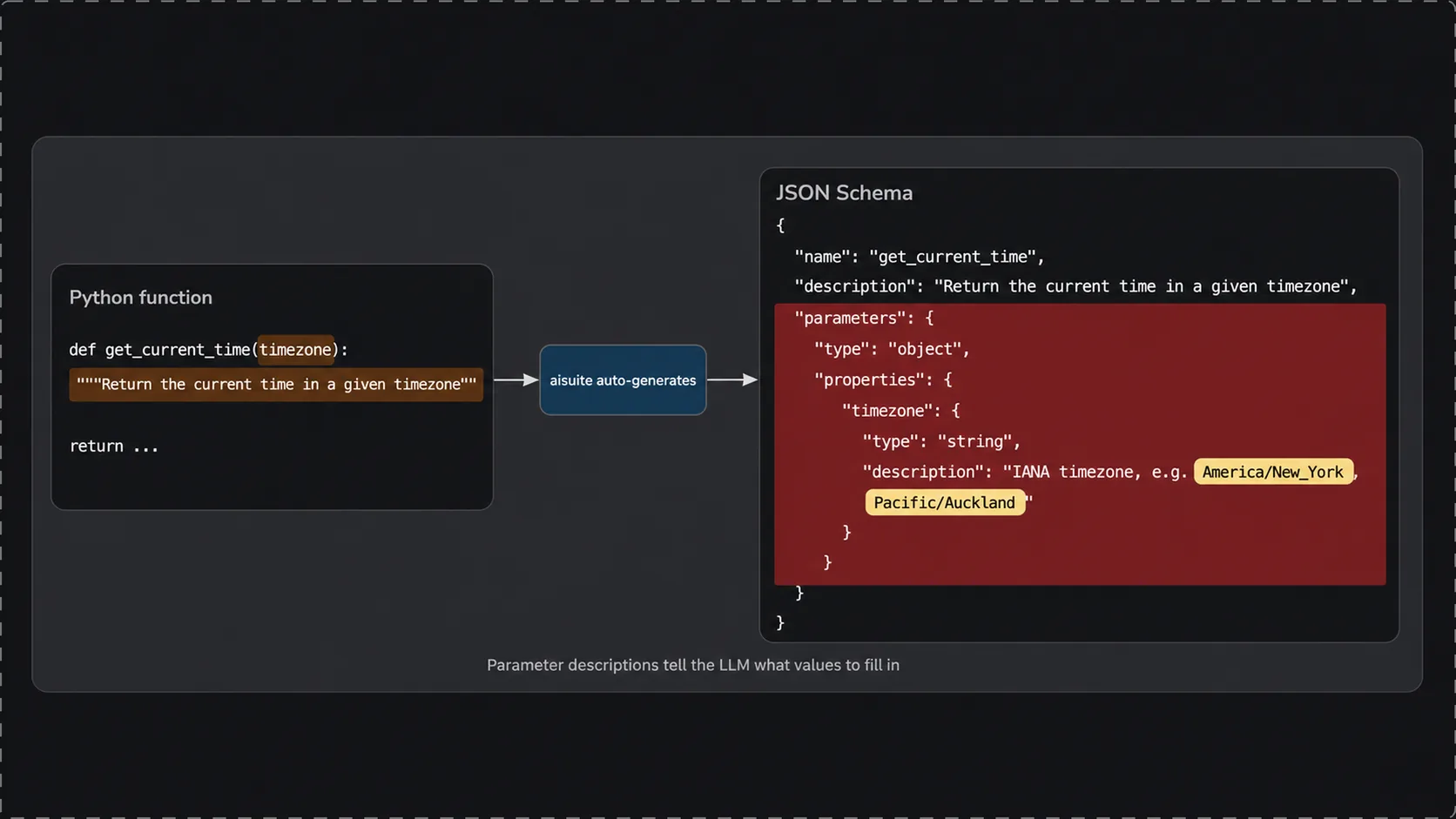Select the "type": "string" line

click(x=941, y=441)
